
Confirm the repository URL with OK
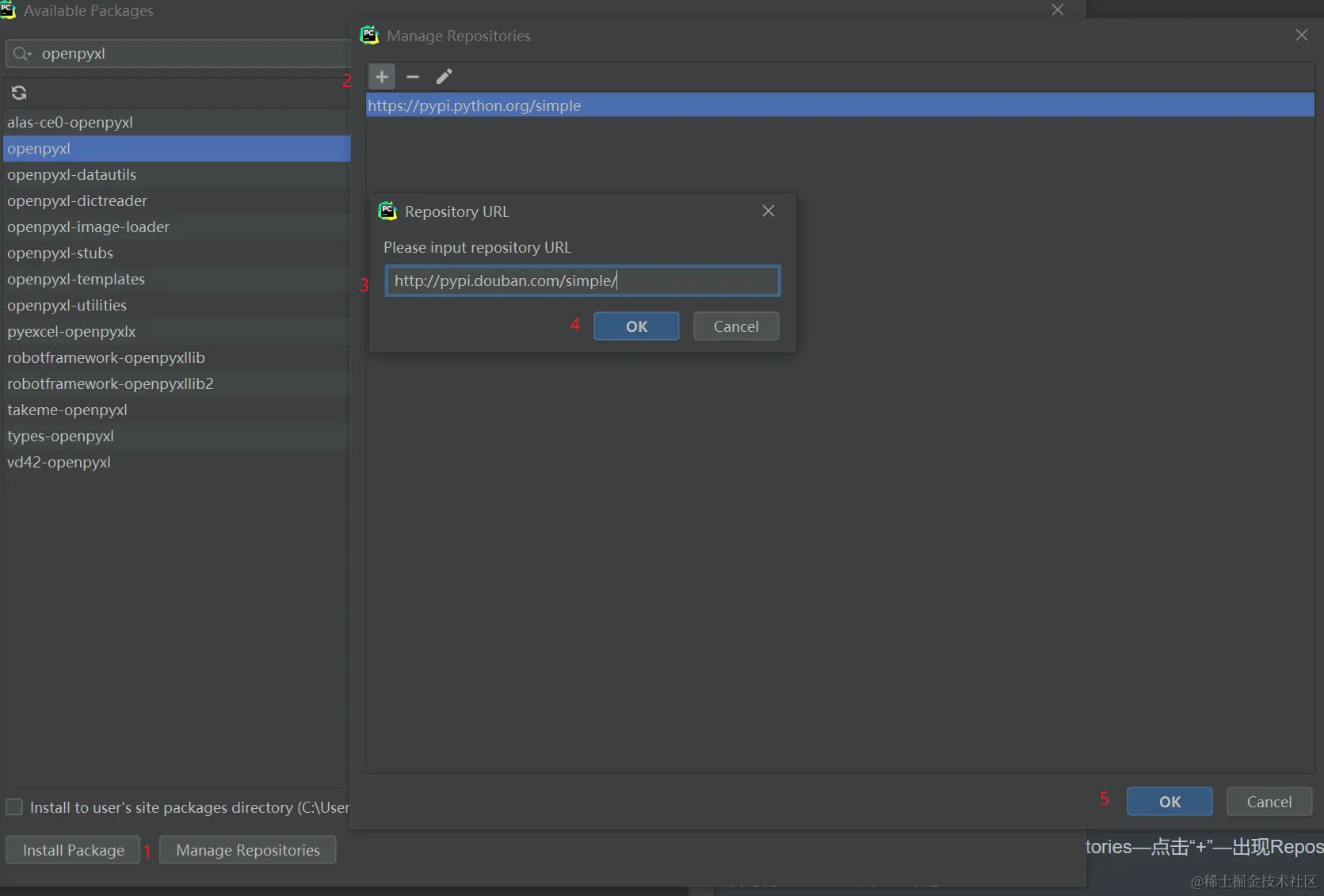pyautogui.click(x=636, y=326)
